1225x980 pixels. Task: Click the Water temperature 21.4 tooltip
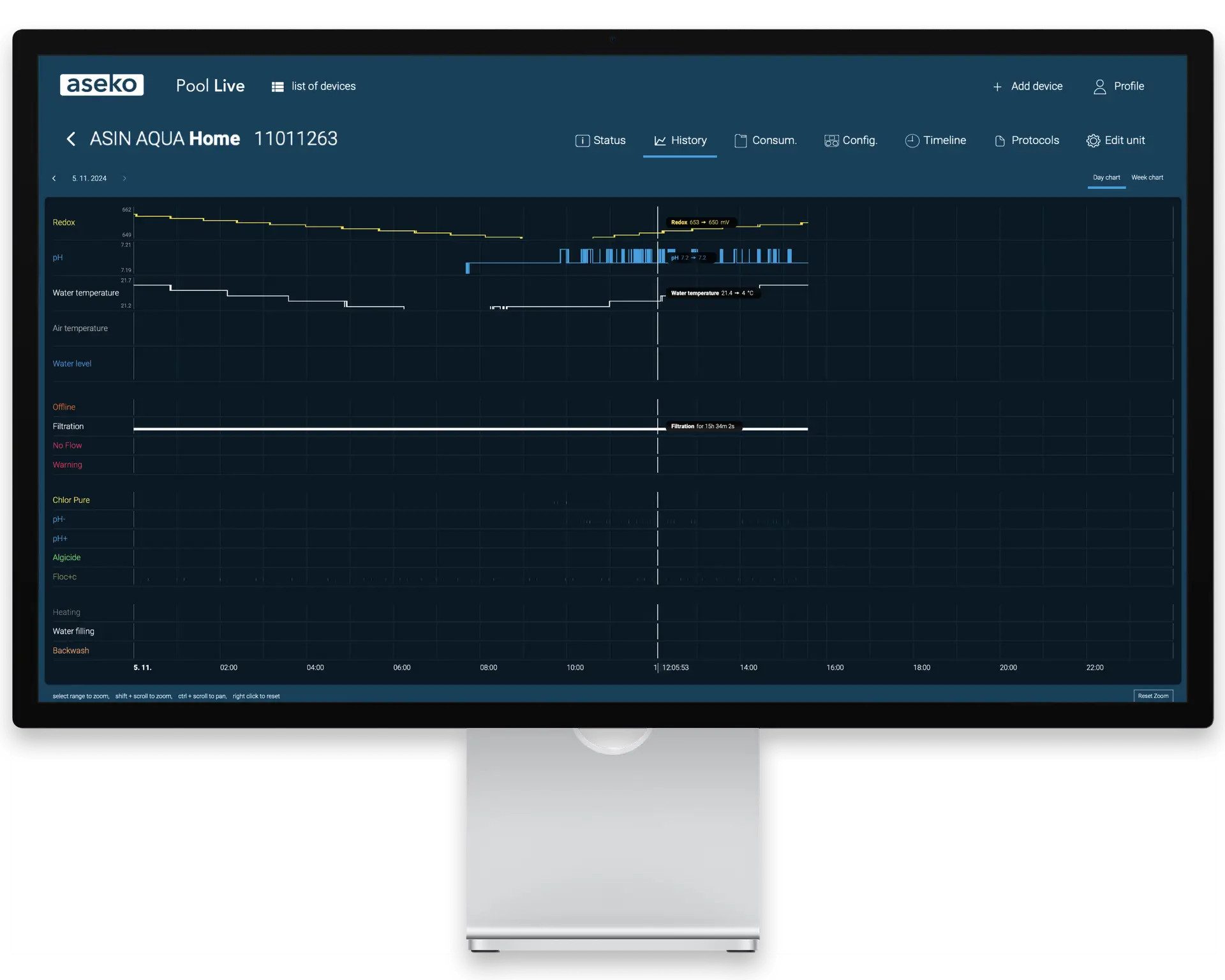pyautogui.click(x=712, y=293)
